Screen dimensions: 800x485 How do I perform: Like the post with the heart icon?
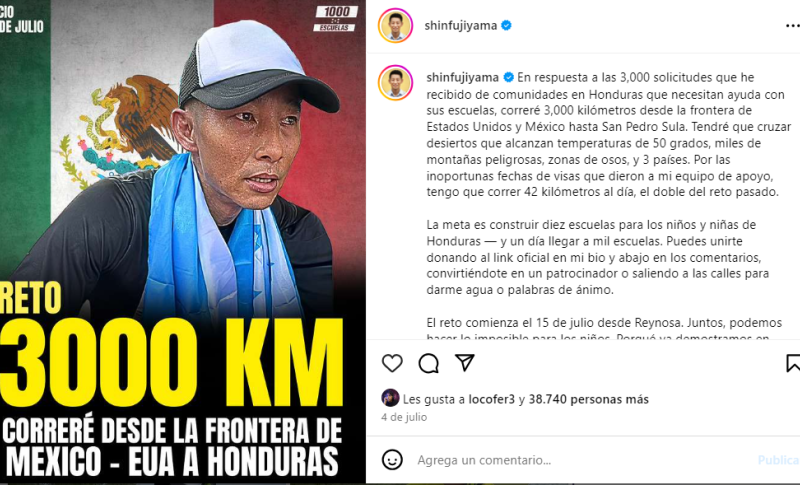point(392,363)
